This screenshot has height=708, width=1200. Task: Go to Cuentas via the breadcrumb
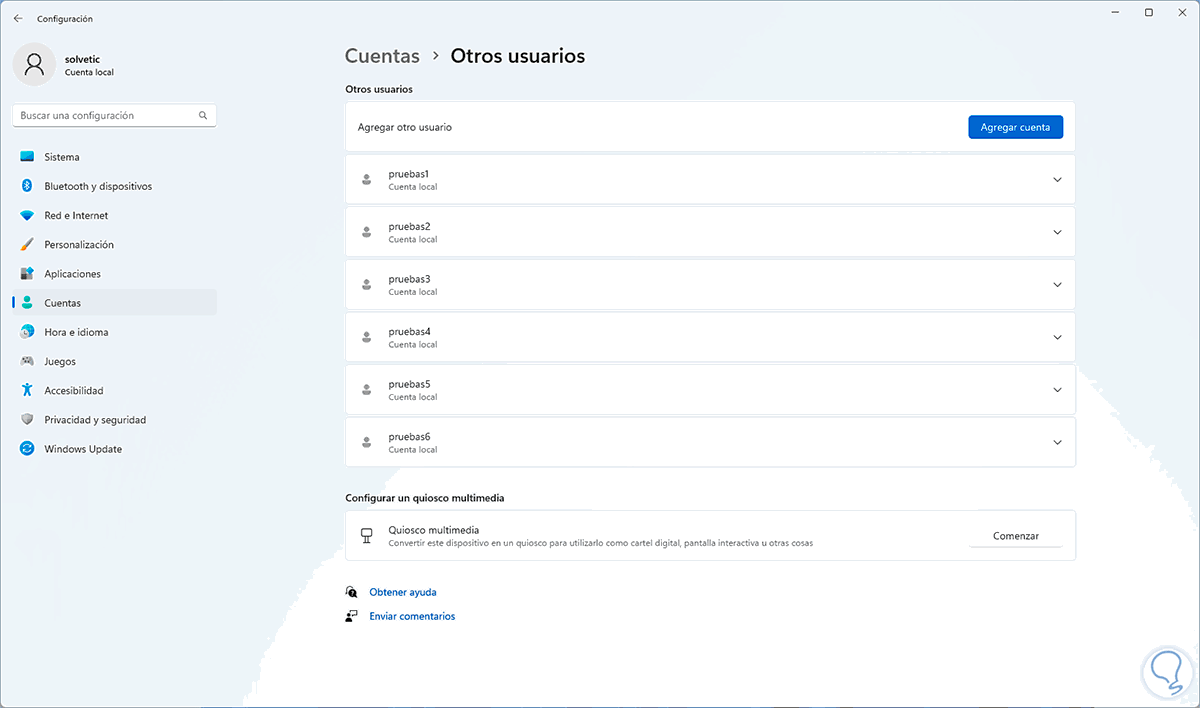382,56
